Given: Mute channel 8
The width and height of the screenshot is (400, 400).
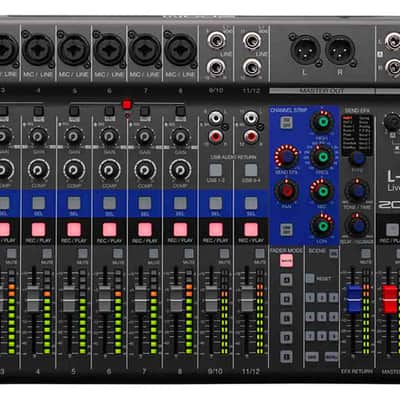Looking at the screenshot, I should (x=189, y=254).
